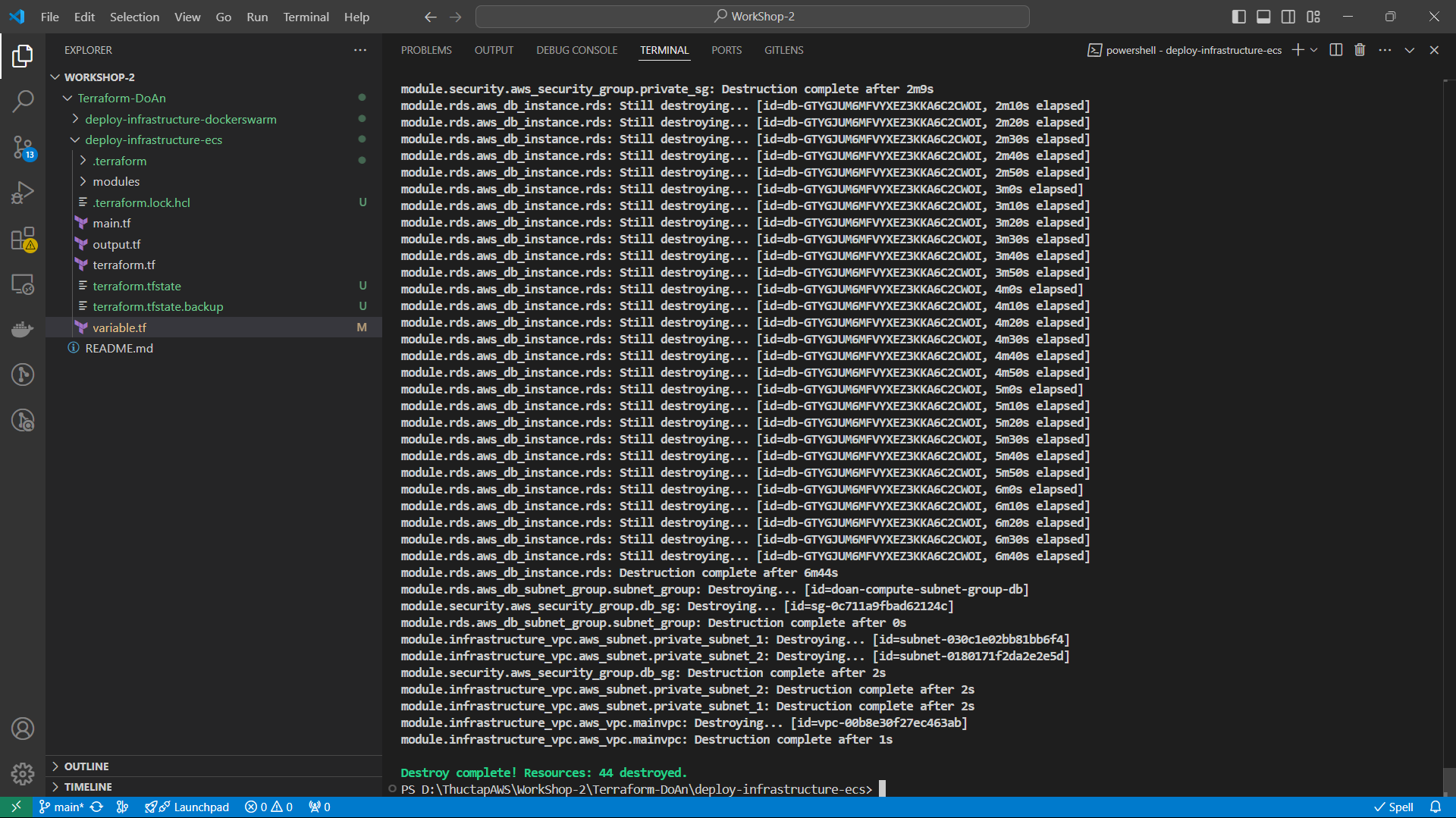Synchronize changes in status bar
Image resolution: width=1456 pixels, height=818 pixels.
pyautogui.click(x=97, y=807)
